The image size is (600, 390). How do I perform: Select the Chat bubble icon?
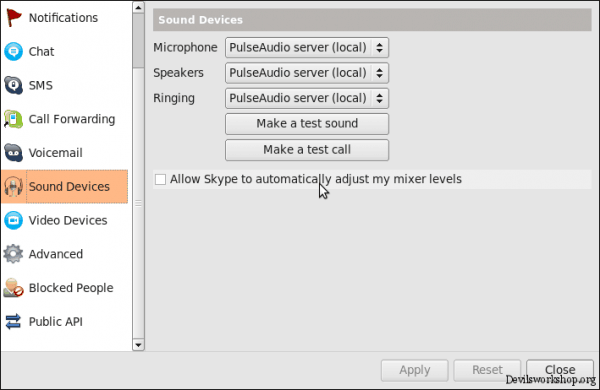13,51
